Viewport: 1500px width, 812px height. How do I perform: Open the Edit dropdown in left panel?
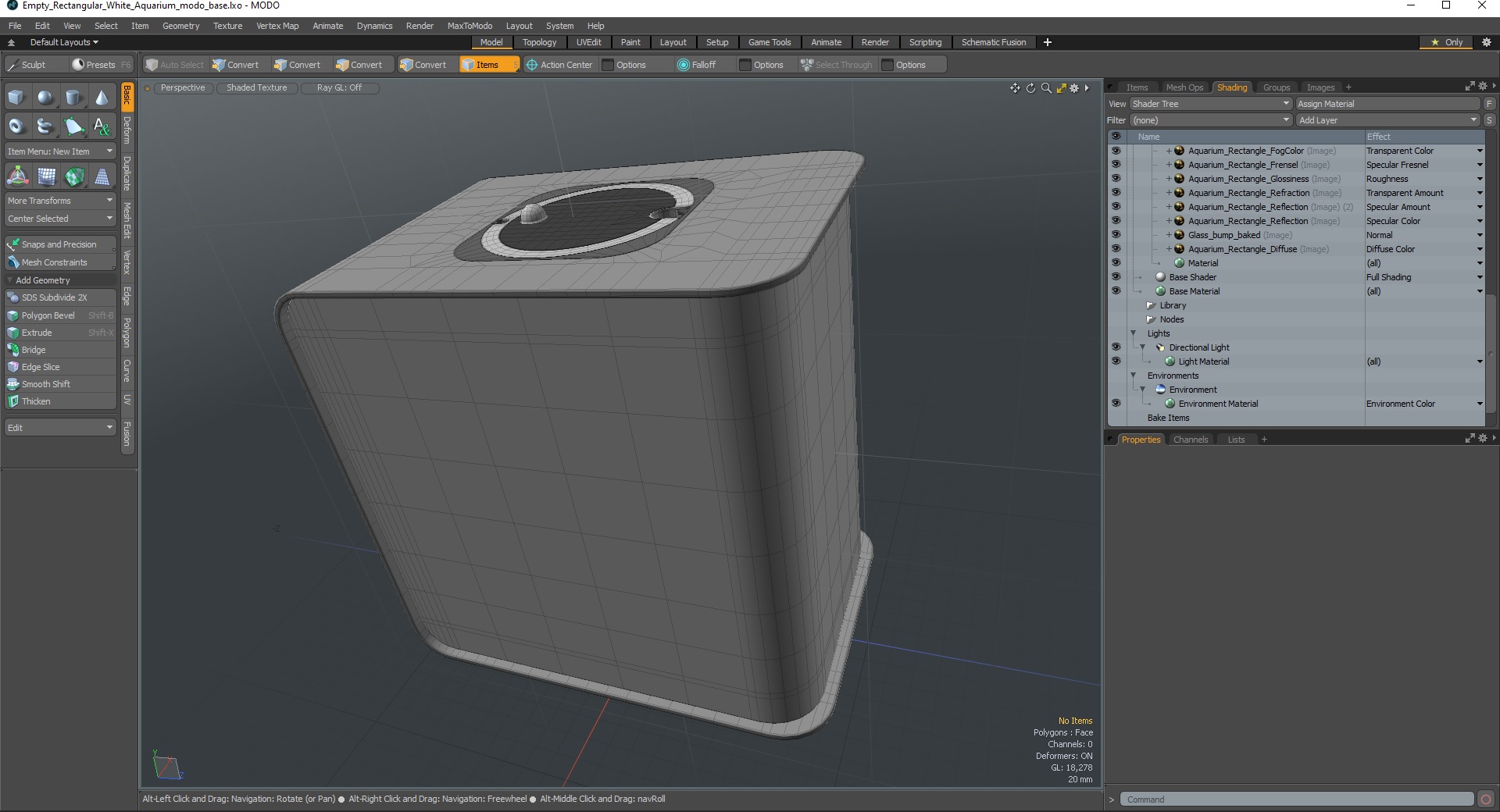coord(60,428)
